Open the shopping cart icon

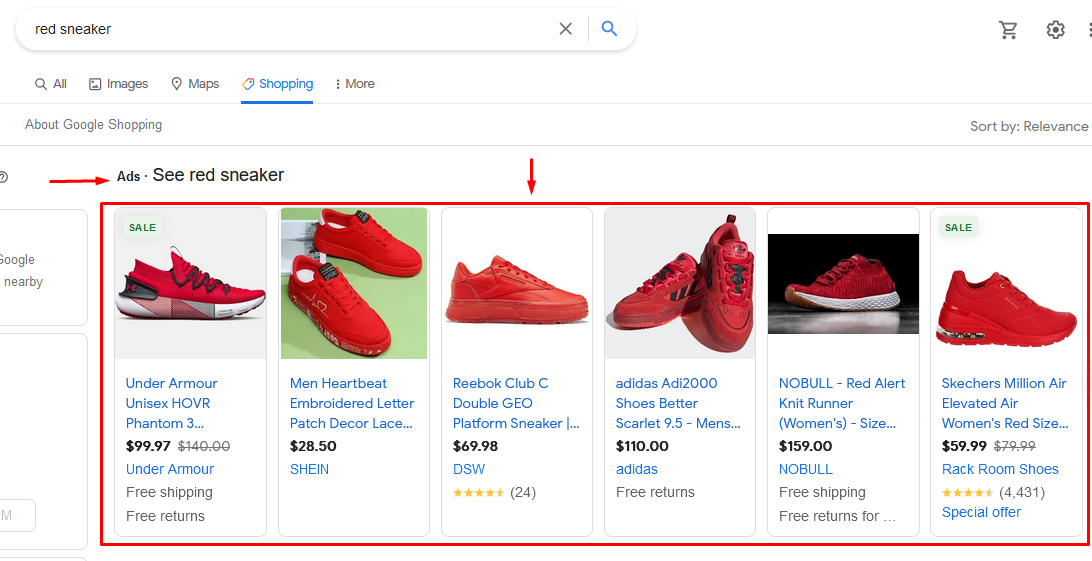[x=1008, y=30]
